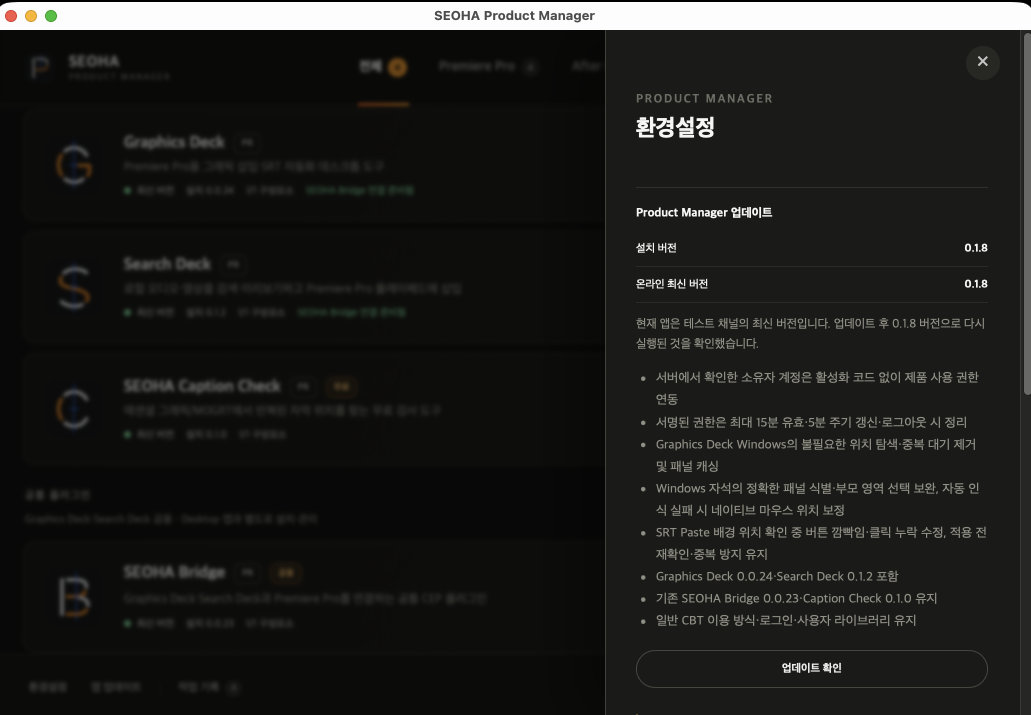1031x715 pixels.
Task: Click the Windows 자석의 정확한 패널 식별 bullet
Action: [817, 499]
